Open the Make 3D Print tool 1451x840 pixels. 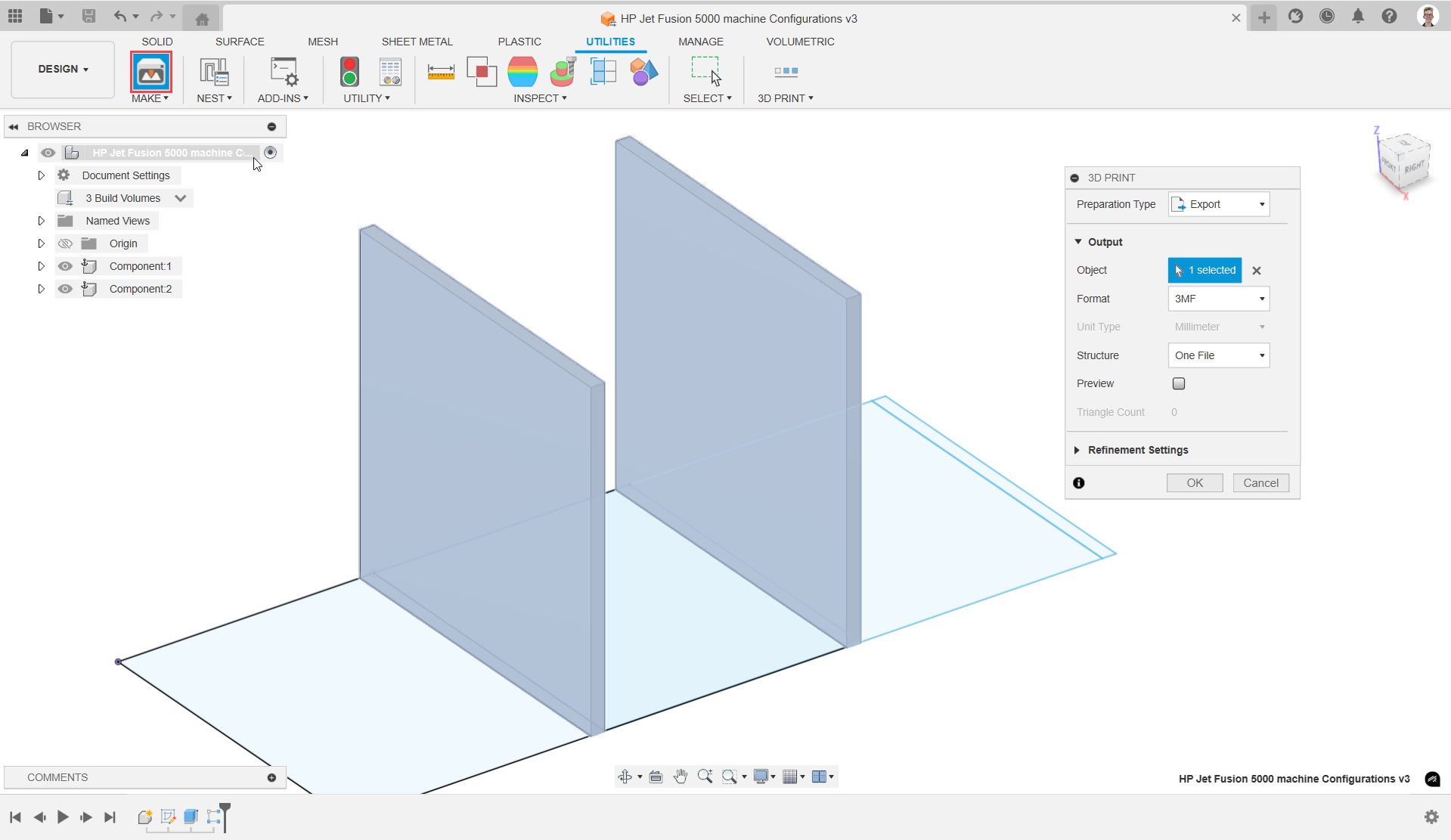[x=150, y=72]
